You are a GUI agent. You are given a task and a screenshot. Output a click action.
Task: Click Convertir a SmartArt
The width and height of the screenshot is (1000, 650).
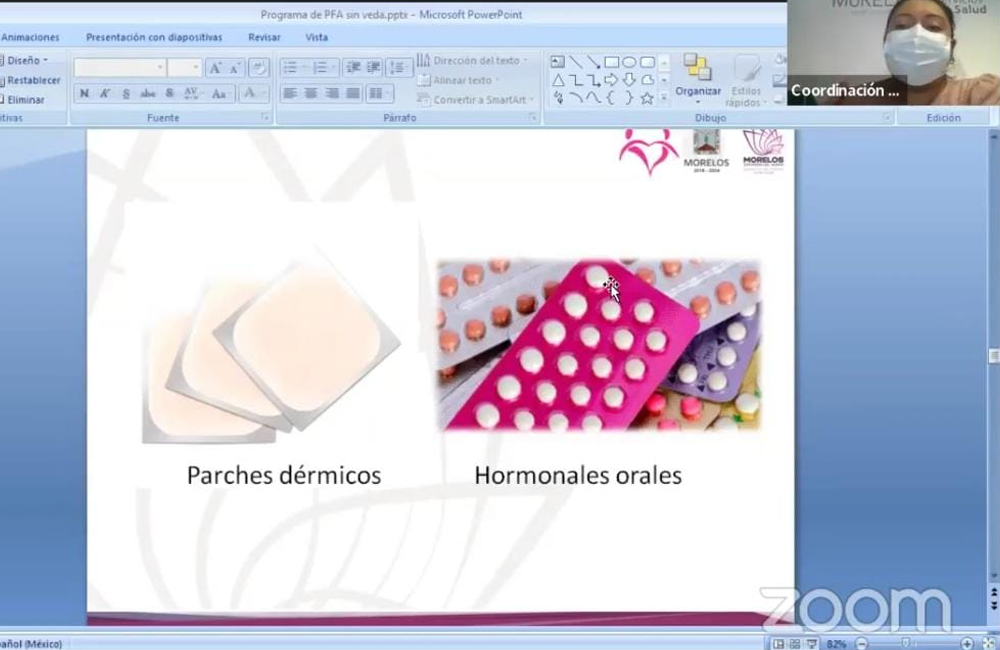(x=475, y=100)
